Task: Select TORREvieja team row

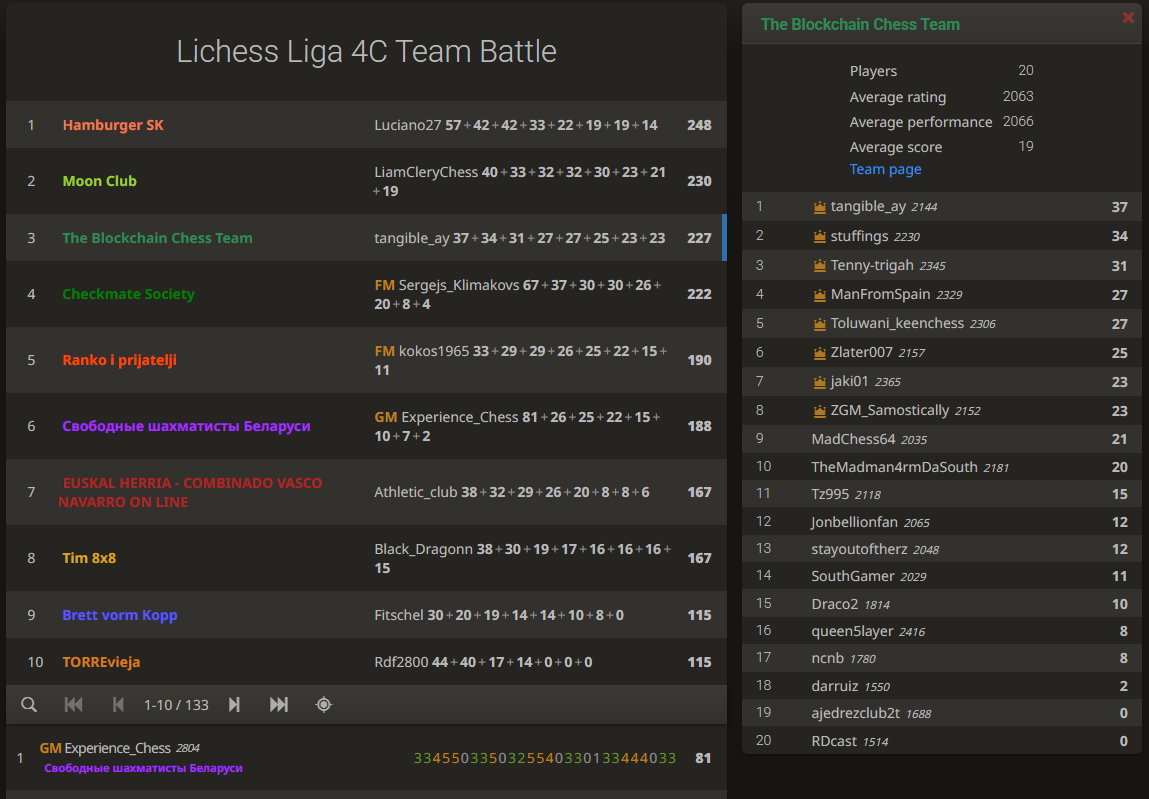Action: point(366,662)
